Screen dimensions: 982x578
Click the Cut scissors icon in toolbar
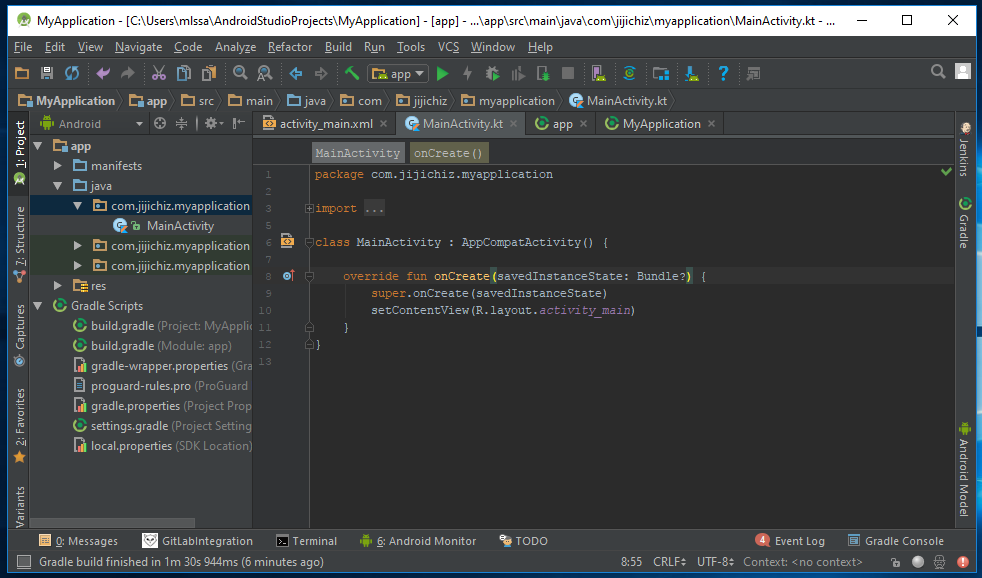click(158, 73)
